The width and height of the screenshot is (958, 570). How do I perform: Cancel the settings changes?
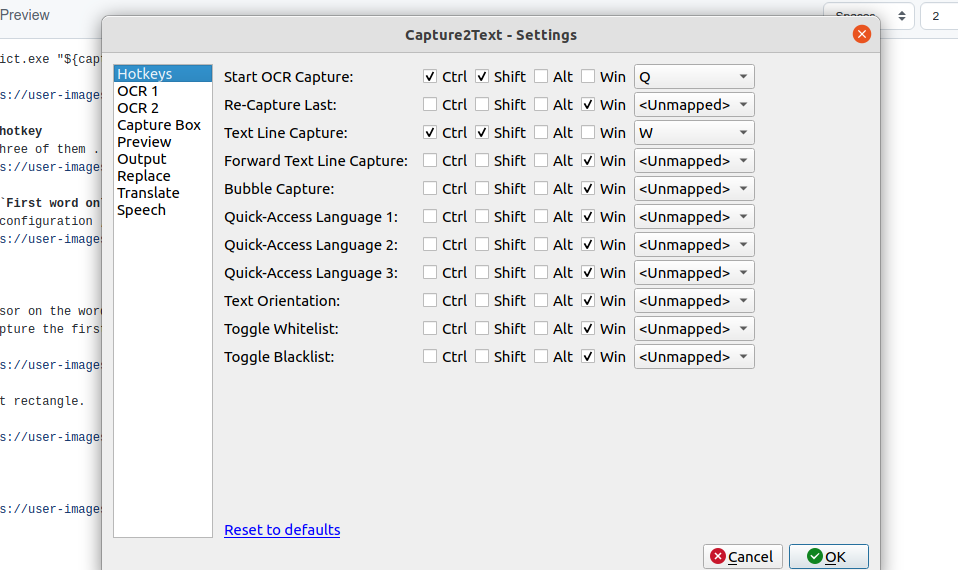point(742,557)
